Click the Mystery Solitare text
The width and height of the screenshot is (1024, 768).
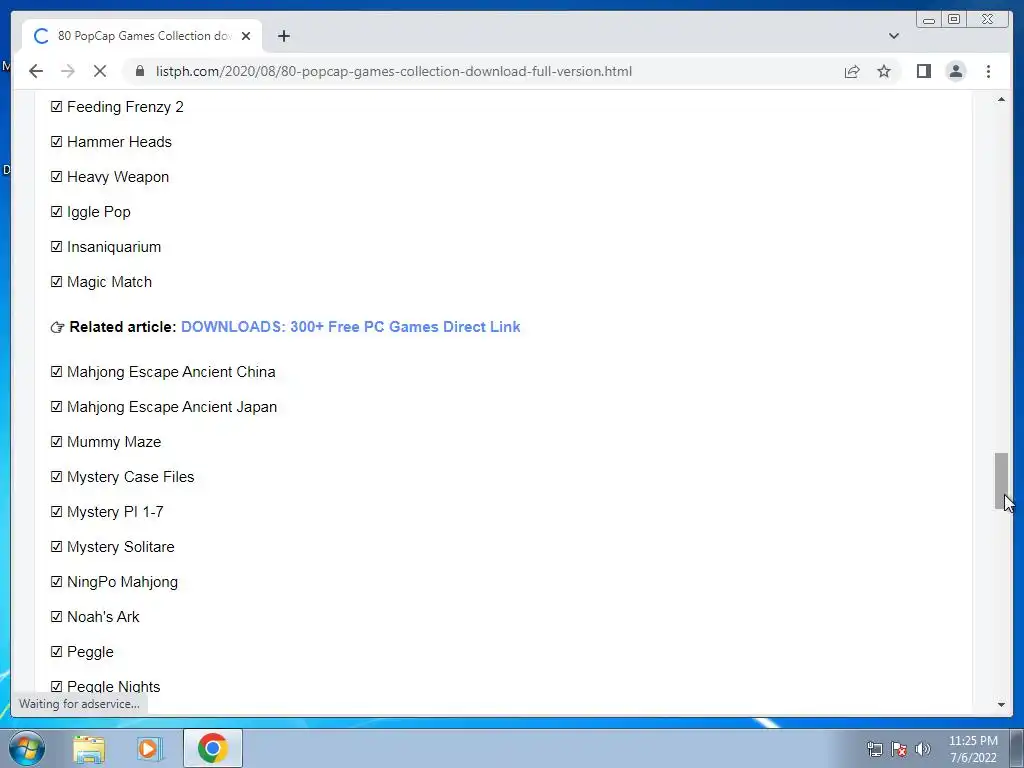click(121, 547)
